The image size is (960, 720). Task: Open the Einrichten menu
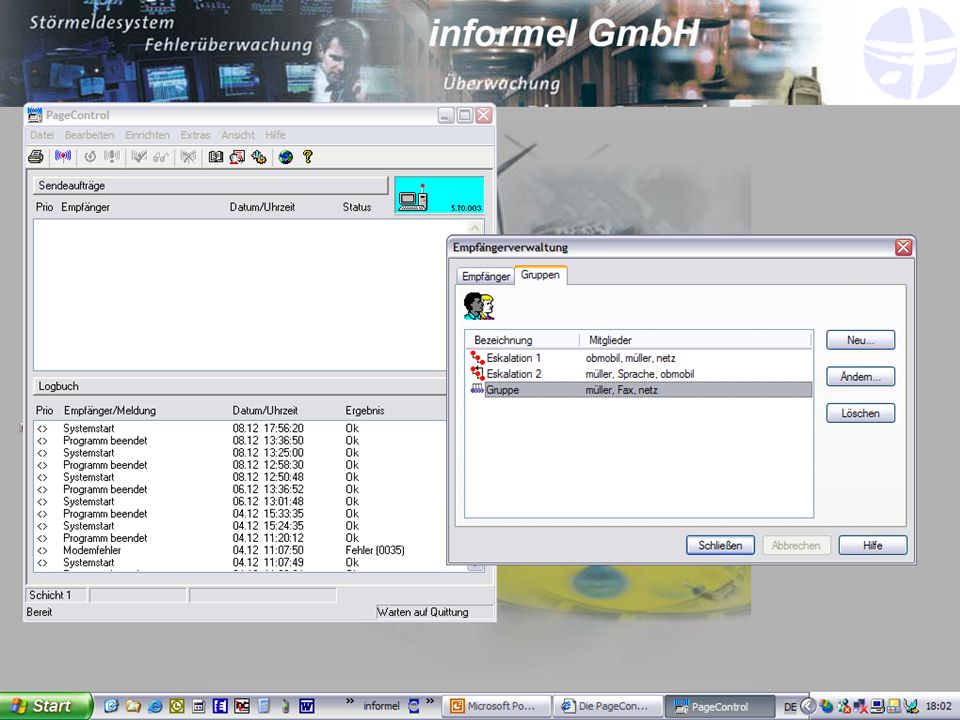[148, 135]
